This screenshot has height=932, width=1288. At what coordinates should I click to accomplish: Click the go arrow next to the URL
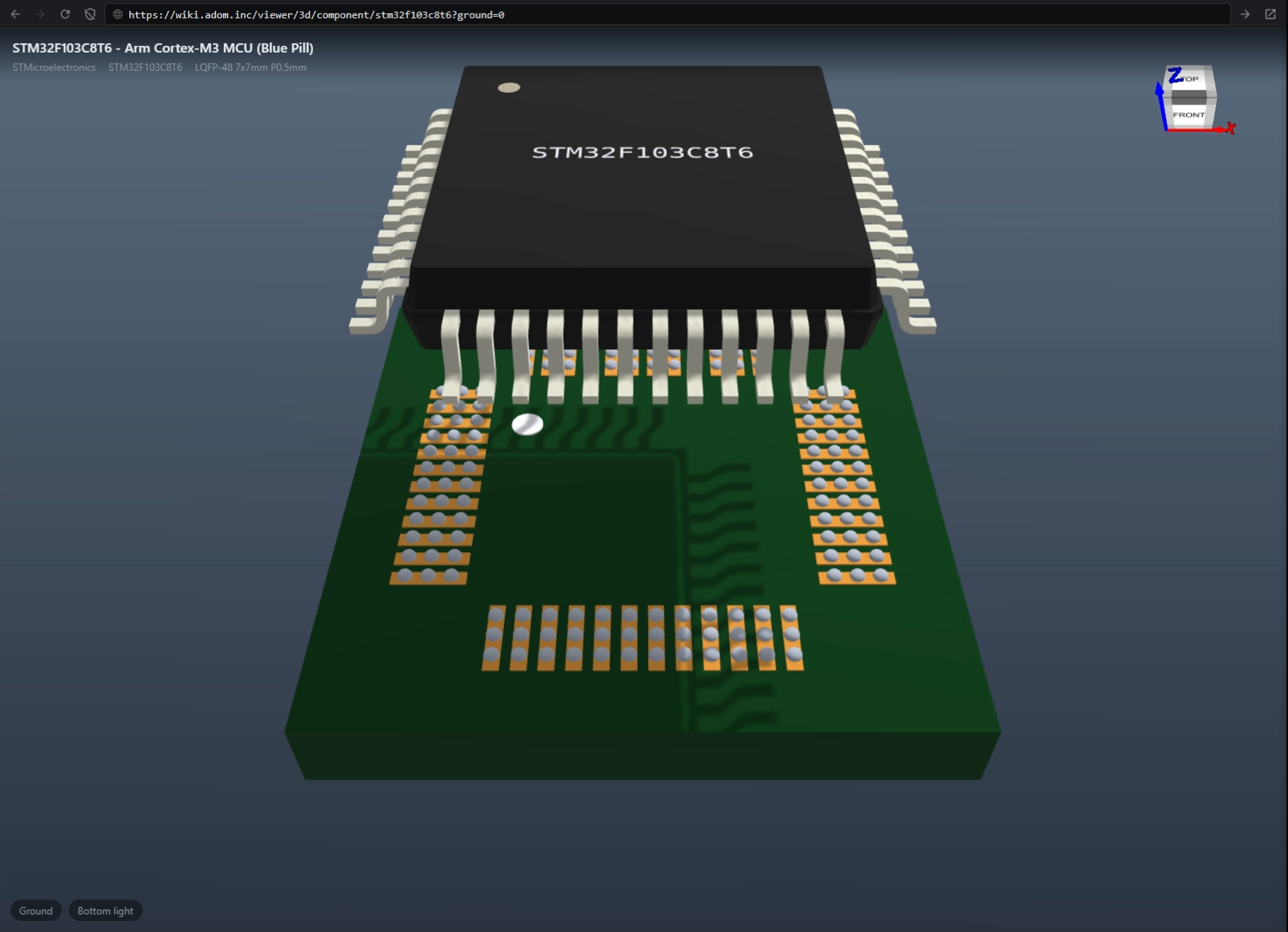point(1245,14)
